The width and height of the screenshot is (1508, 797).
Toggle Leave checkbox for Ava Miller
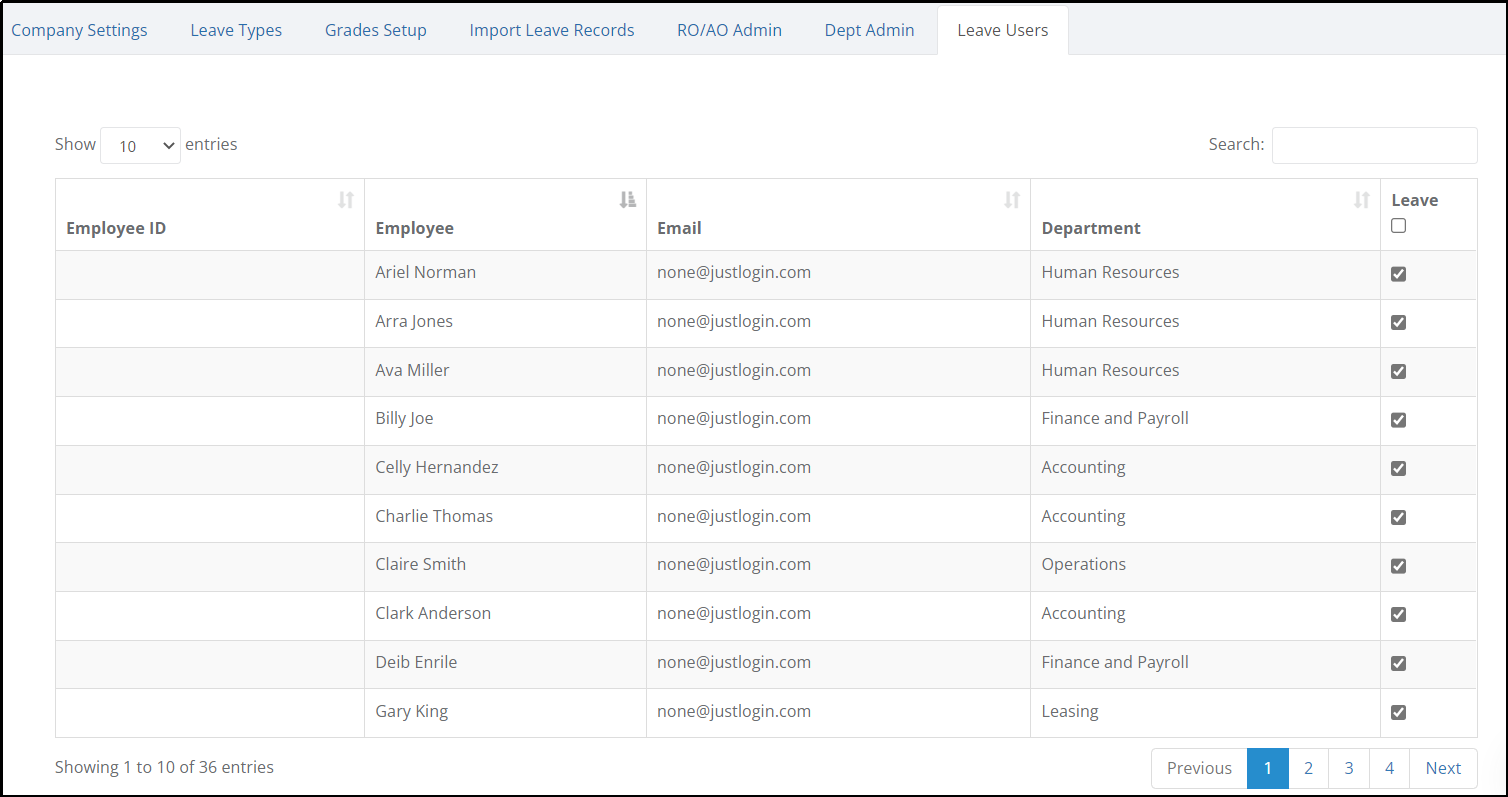(1398, 371)
